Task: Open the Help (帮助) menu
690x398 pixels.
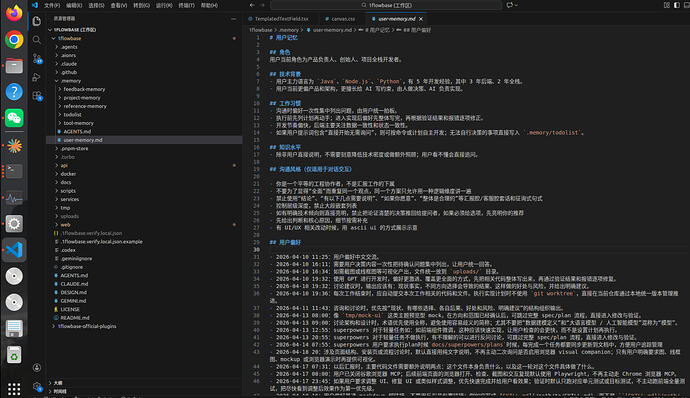Action: point(209,5)
